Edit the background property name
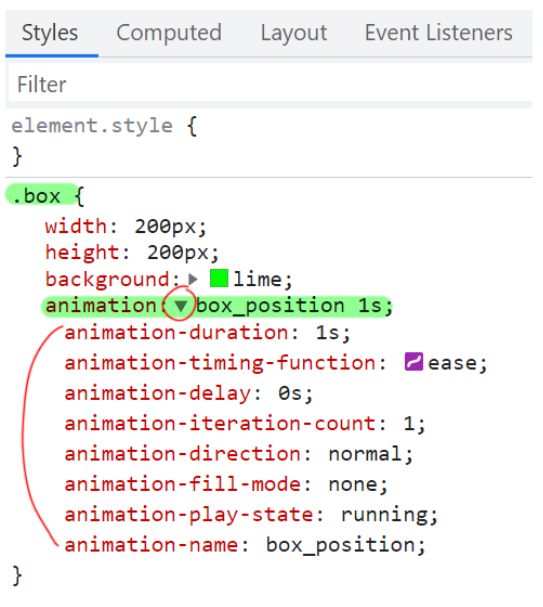 (107, 279)
